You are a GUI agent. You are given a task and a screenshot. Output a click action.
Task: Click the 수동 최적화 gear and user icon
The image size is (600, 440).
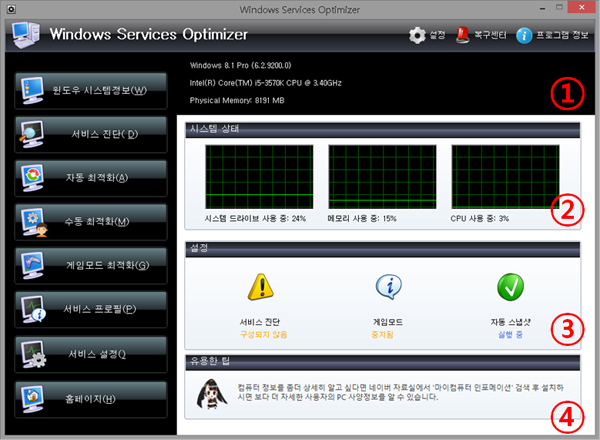click(x=34, y=222)
